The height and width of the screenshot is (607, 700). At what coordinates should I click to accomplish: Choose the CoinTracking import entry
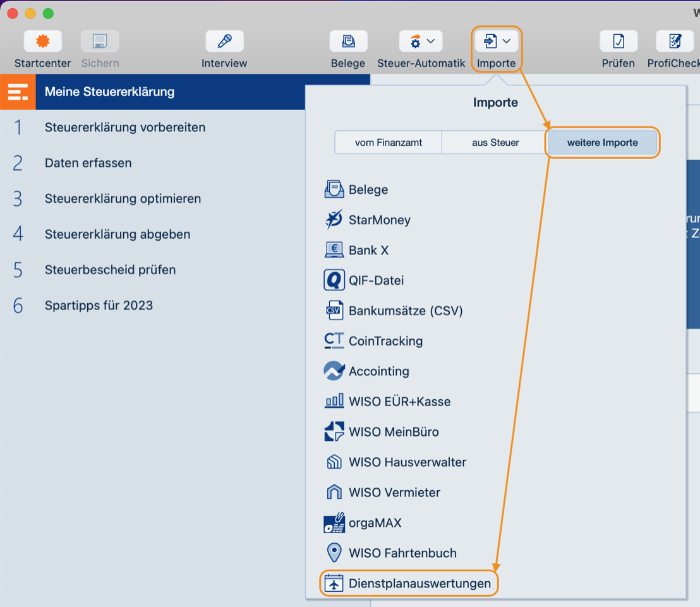coord(385,341)
